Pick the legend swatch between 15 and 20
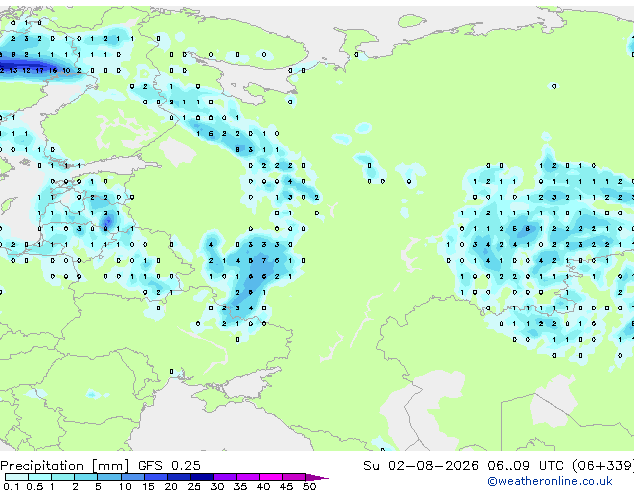Viewport: 634px width, 490px height. click(x=156, y=477)
